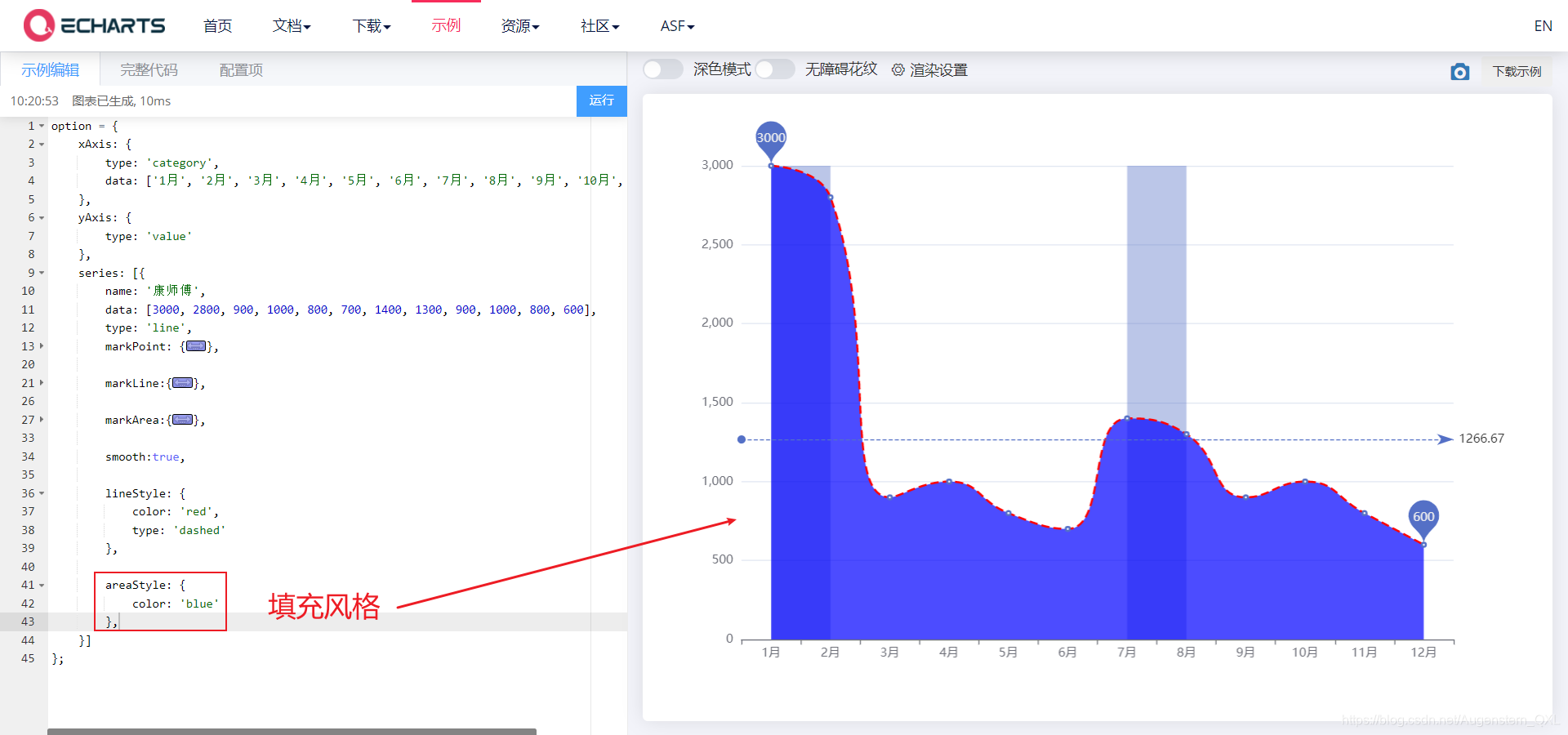Screen dimensions: 1568x735
Task: Open the 资源 dropdown menu
Action: click(x=520, y=26)
